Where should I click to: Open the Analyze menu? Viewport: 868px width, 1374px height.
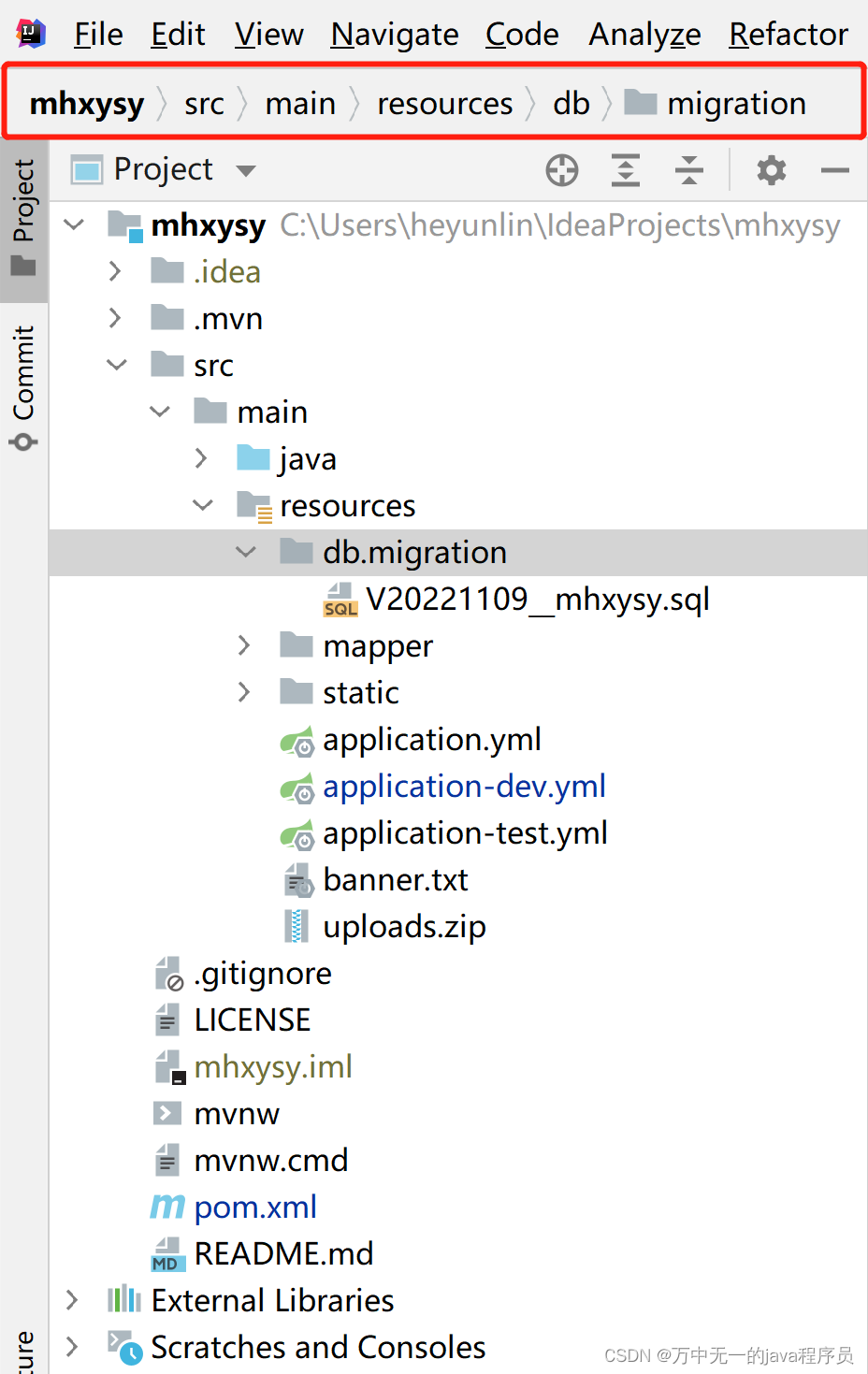644,34
